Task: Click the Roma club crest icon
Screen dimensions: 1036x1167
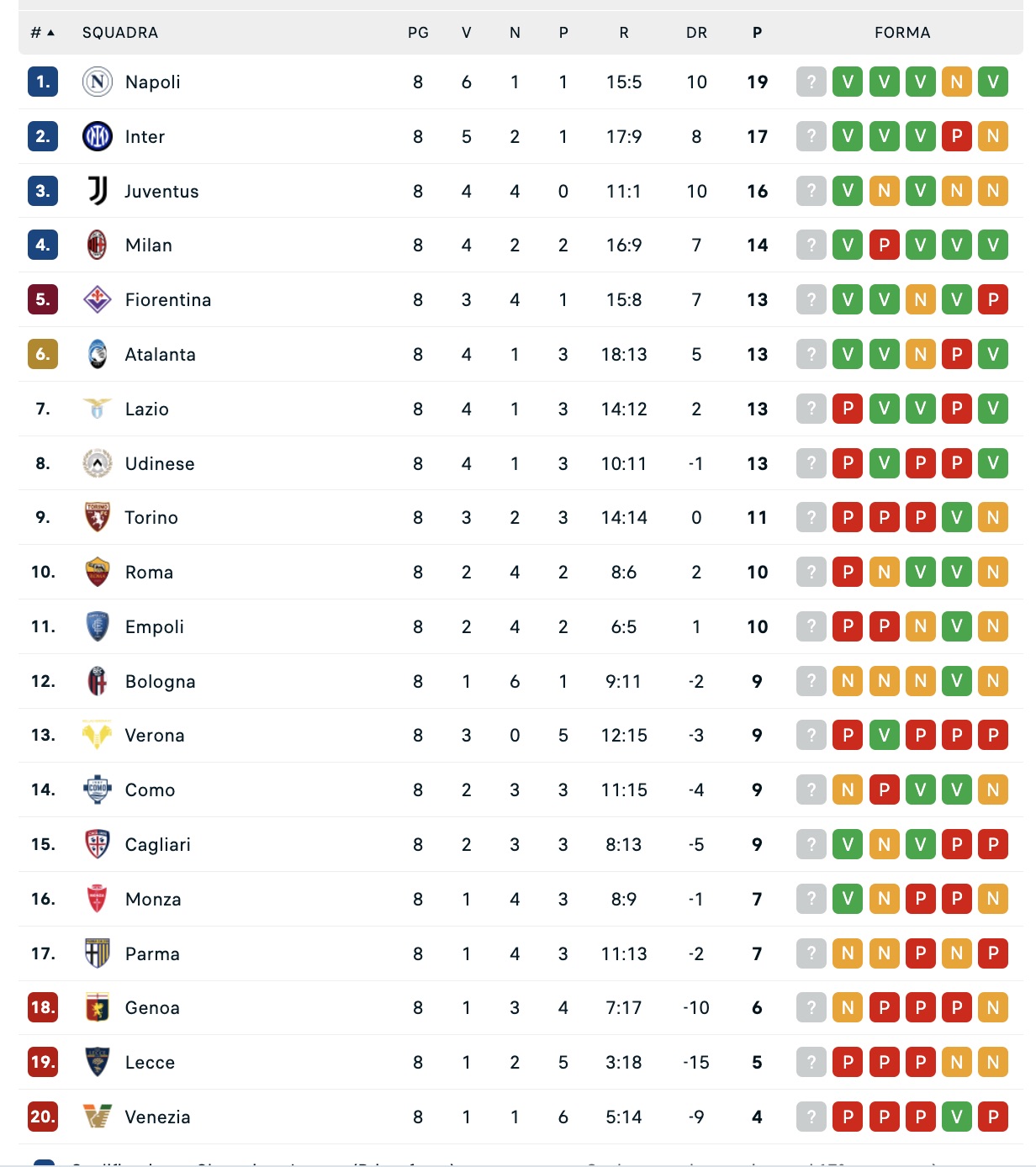Action: point(98,572)
